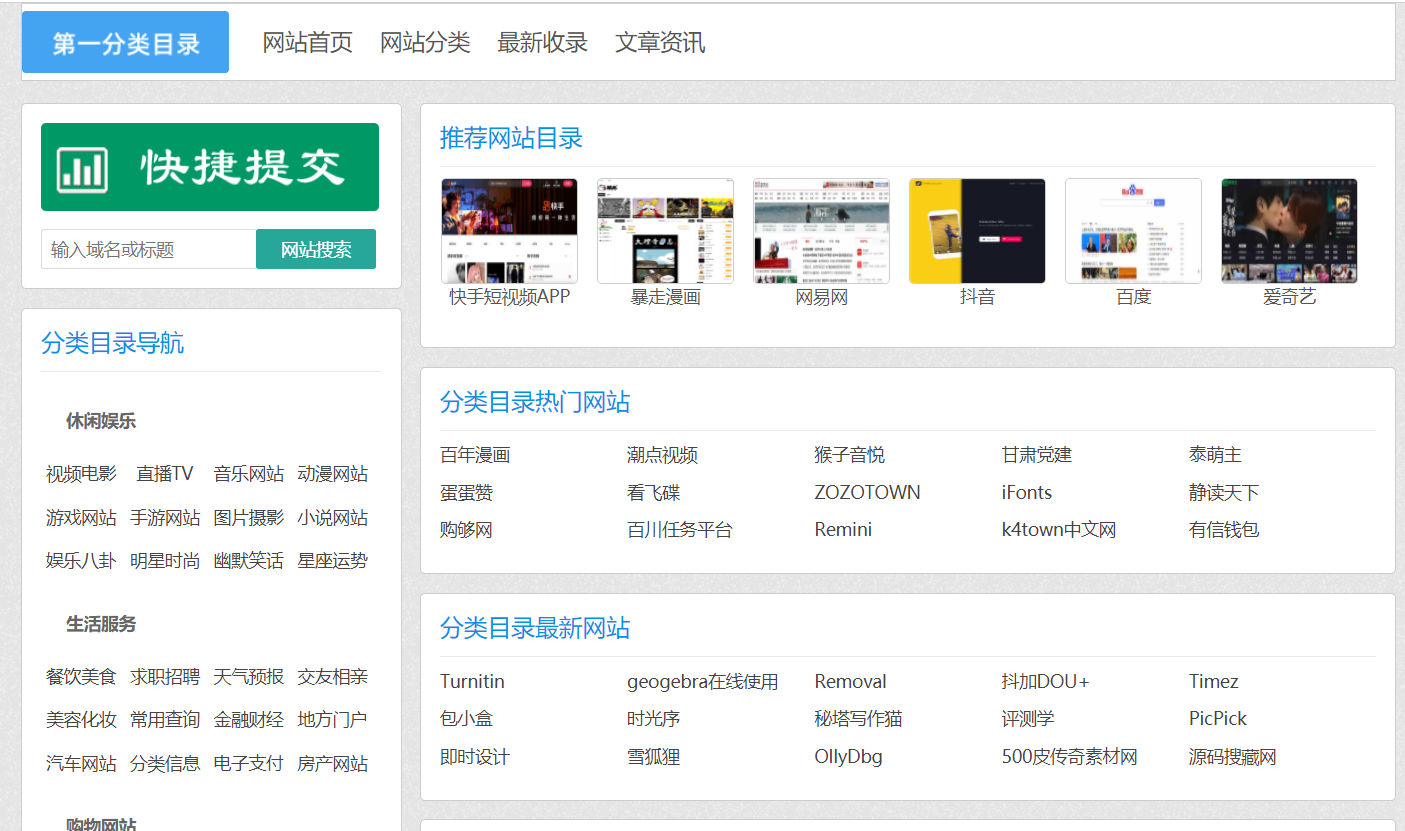
Task: Go to 最新收录 in top navigation
Action: [542, 42]
